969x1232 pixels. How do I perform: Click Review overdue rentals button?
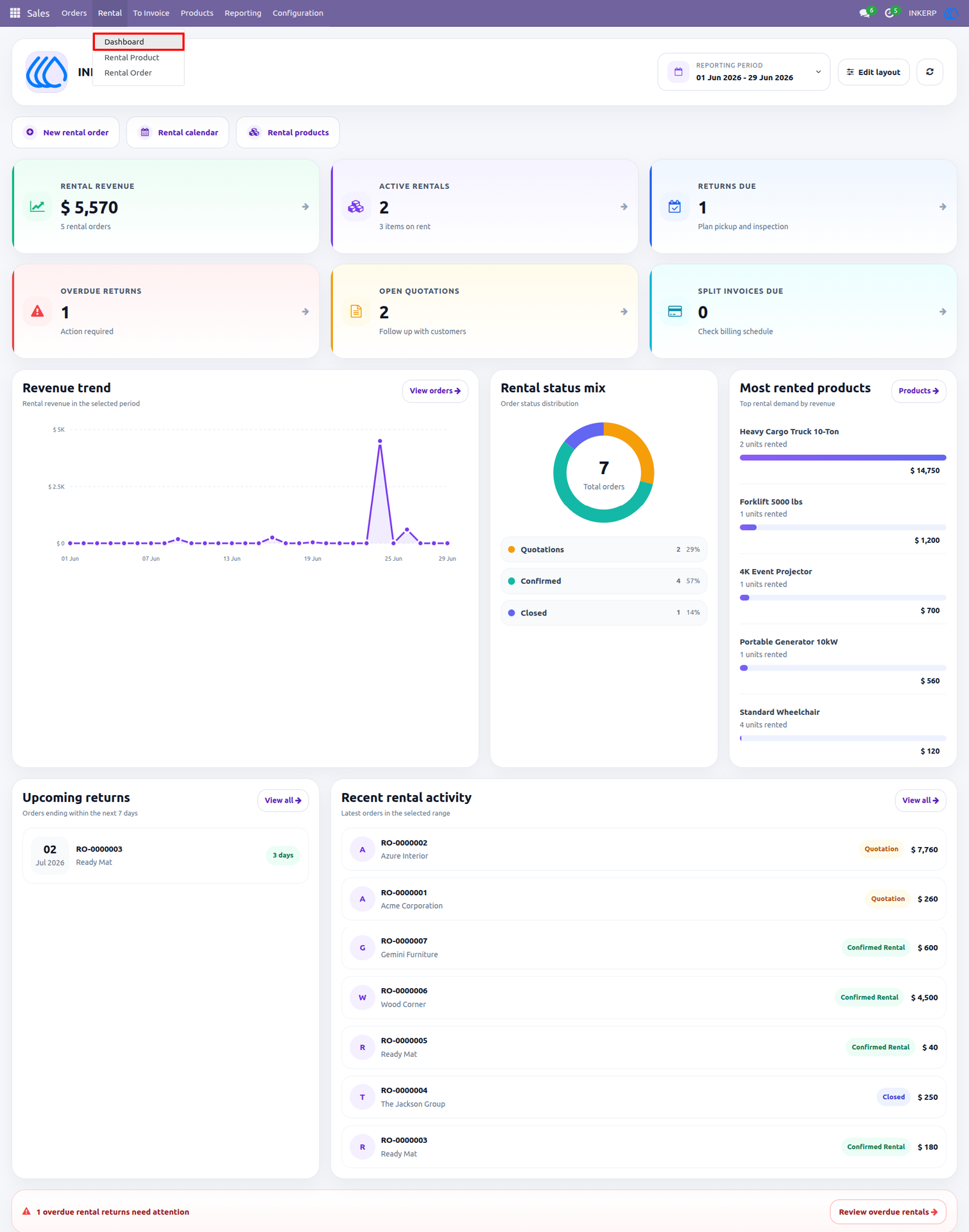pos(888,1211)
